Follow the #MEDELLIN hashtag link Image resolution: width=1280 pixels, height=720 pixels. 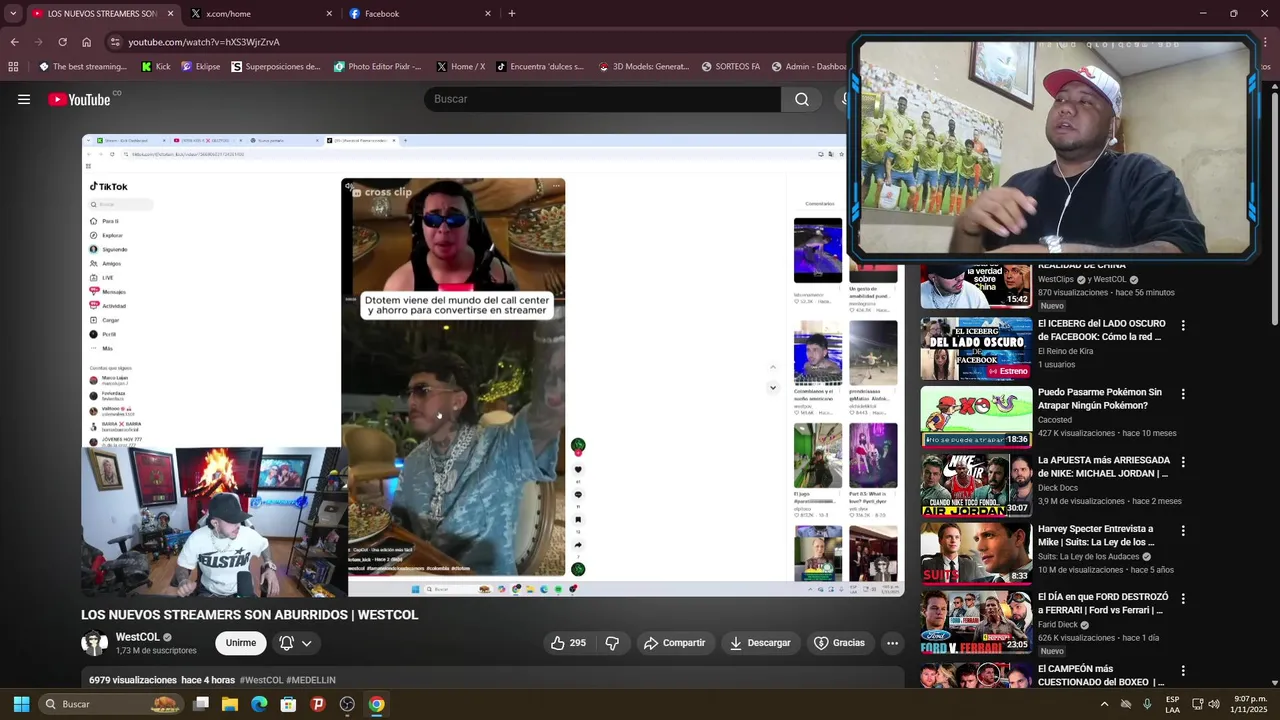point(311,680)
